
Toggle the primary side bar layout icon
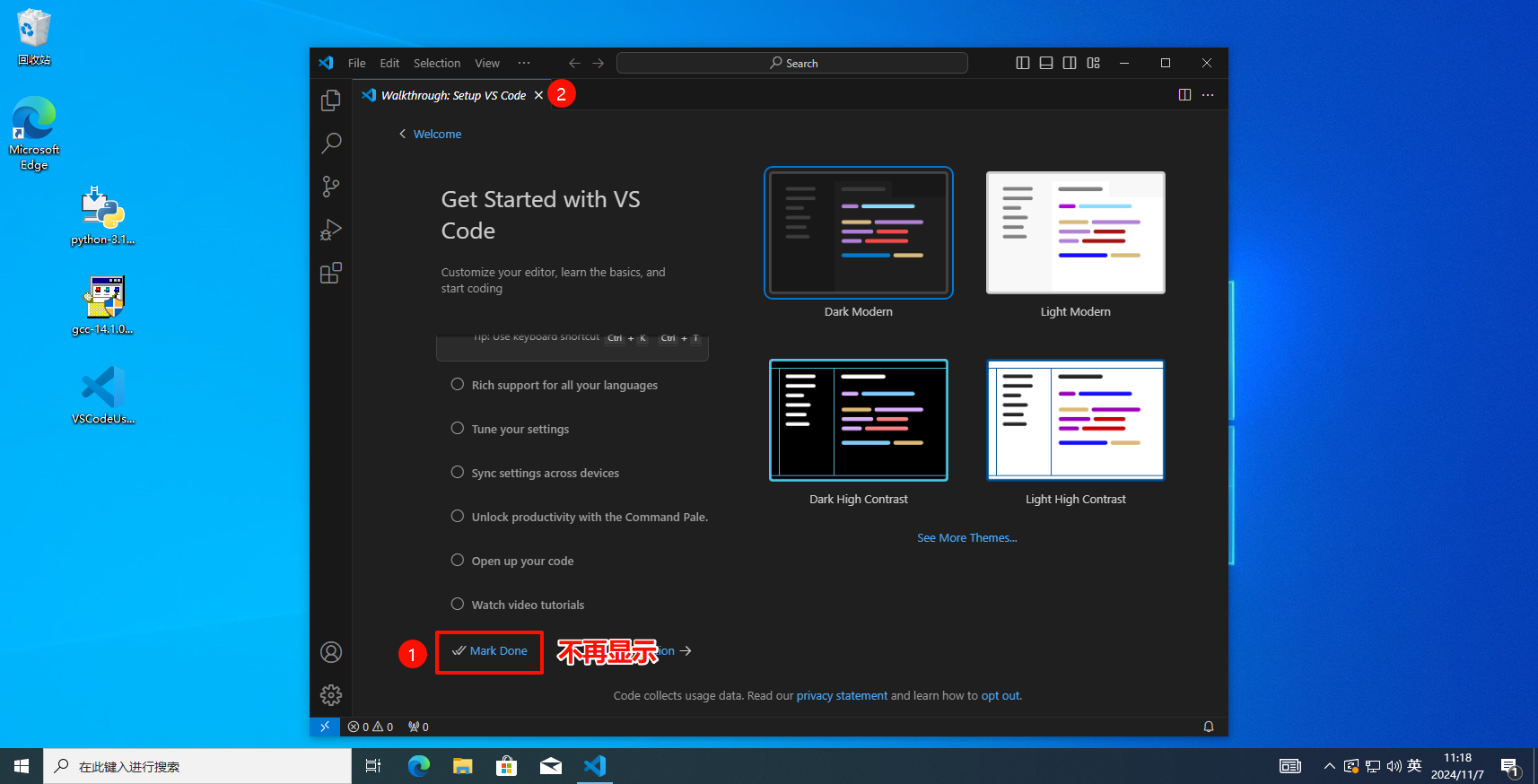click(1022, 63)
